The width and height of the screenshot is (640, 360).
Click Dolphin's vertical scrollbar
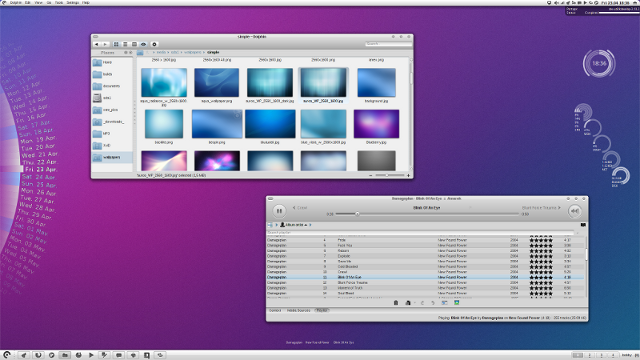pos(411,114)
